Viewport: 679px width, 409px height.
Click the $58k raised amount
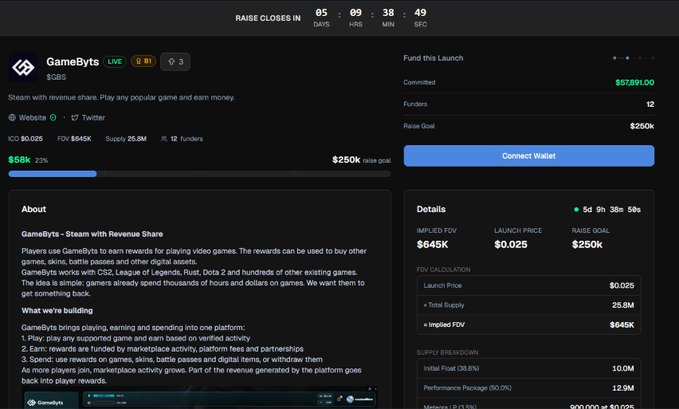[x=19, y=160]
